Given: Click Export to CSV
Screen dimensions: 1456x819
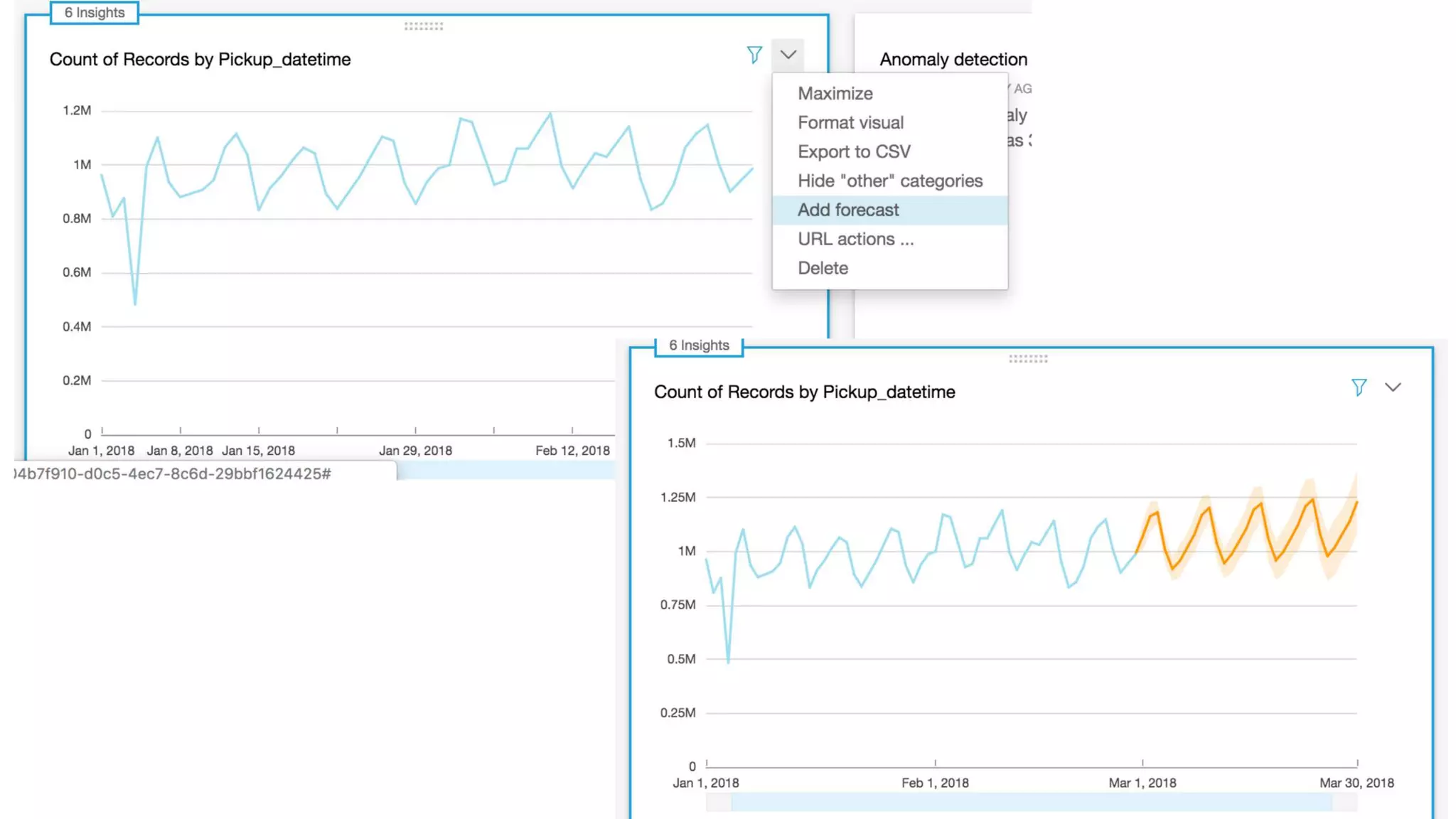Looking at the screenshot, I should [854, 151].
